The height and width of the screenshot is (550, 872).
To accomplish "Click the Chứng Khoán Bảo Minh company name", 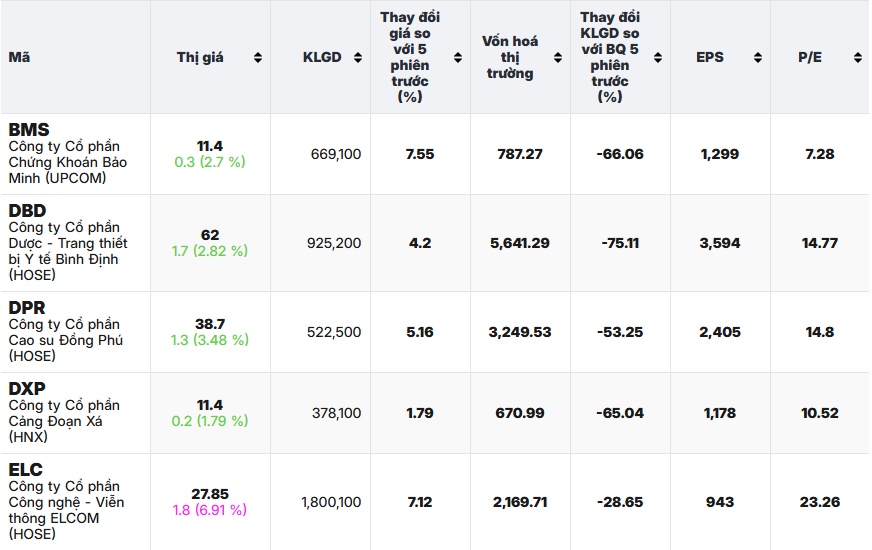I will click(x=67, y=162).
